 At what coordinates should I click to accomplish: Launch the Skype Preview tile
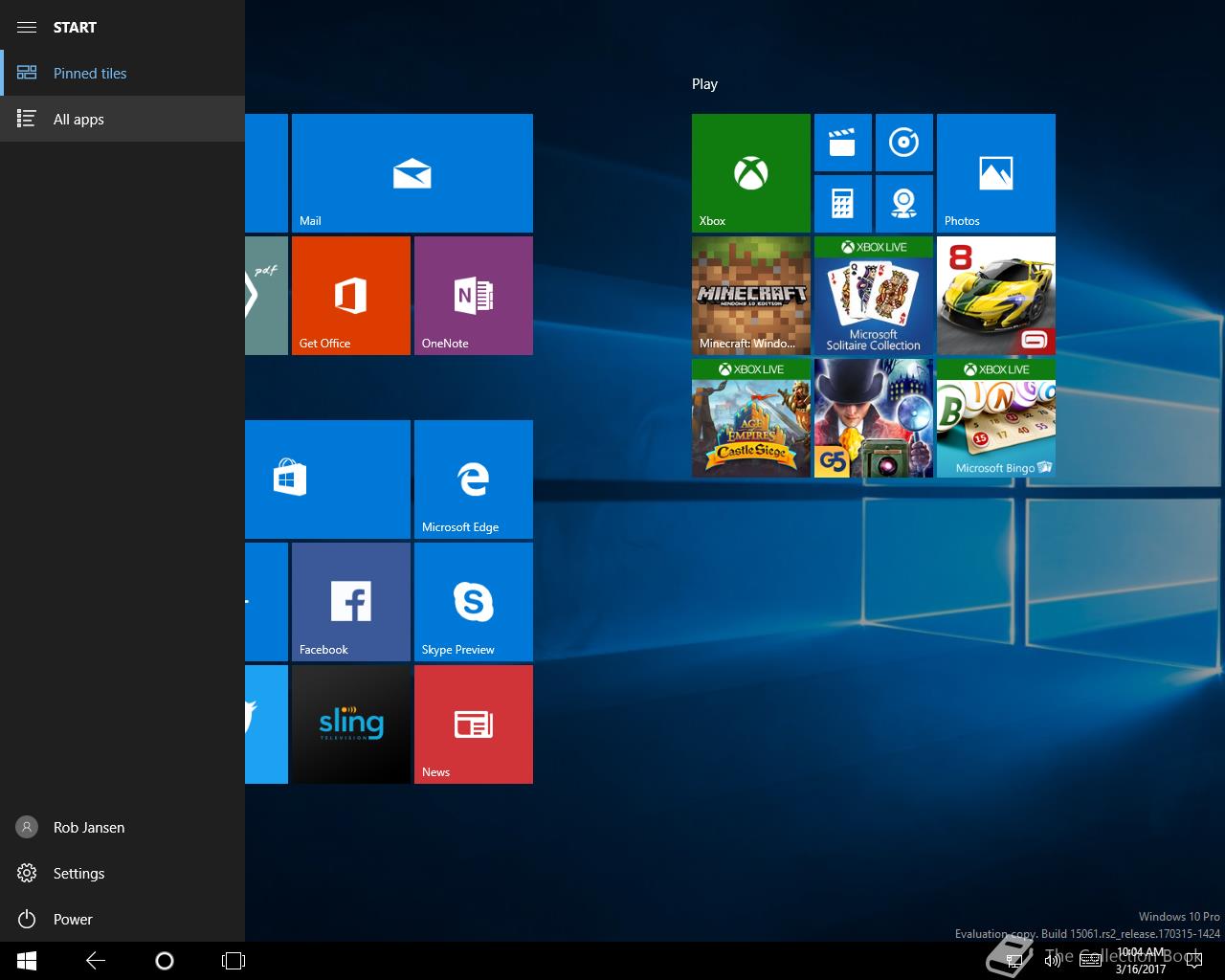(x=473, y=602)
